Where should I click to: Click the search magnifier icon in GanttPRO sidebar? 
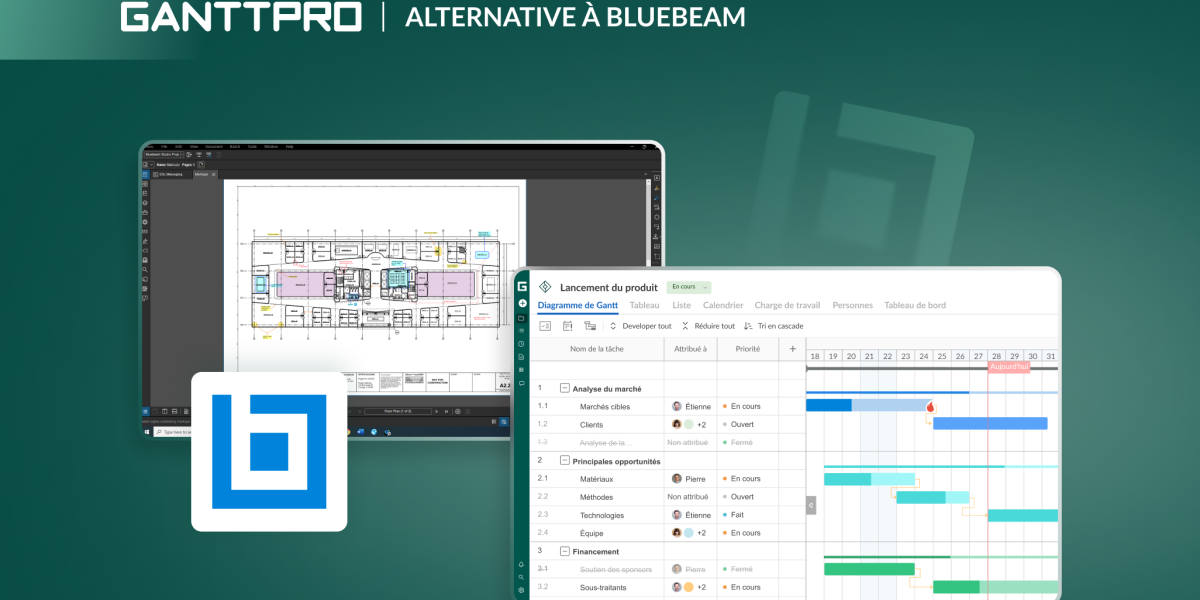click(521, 578)
